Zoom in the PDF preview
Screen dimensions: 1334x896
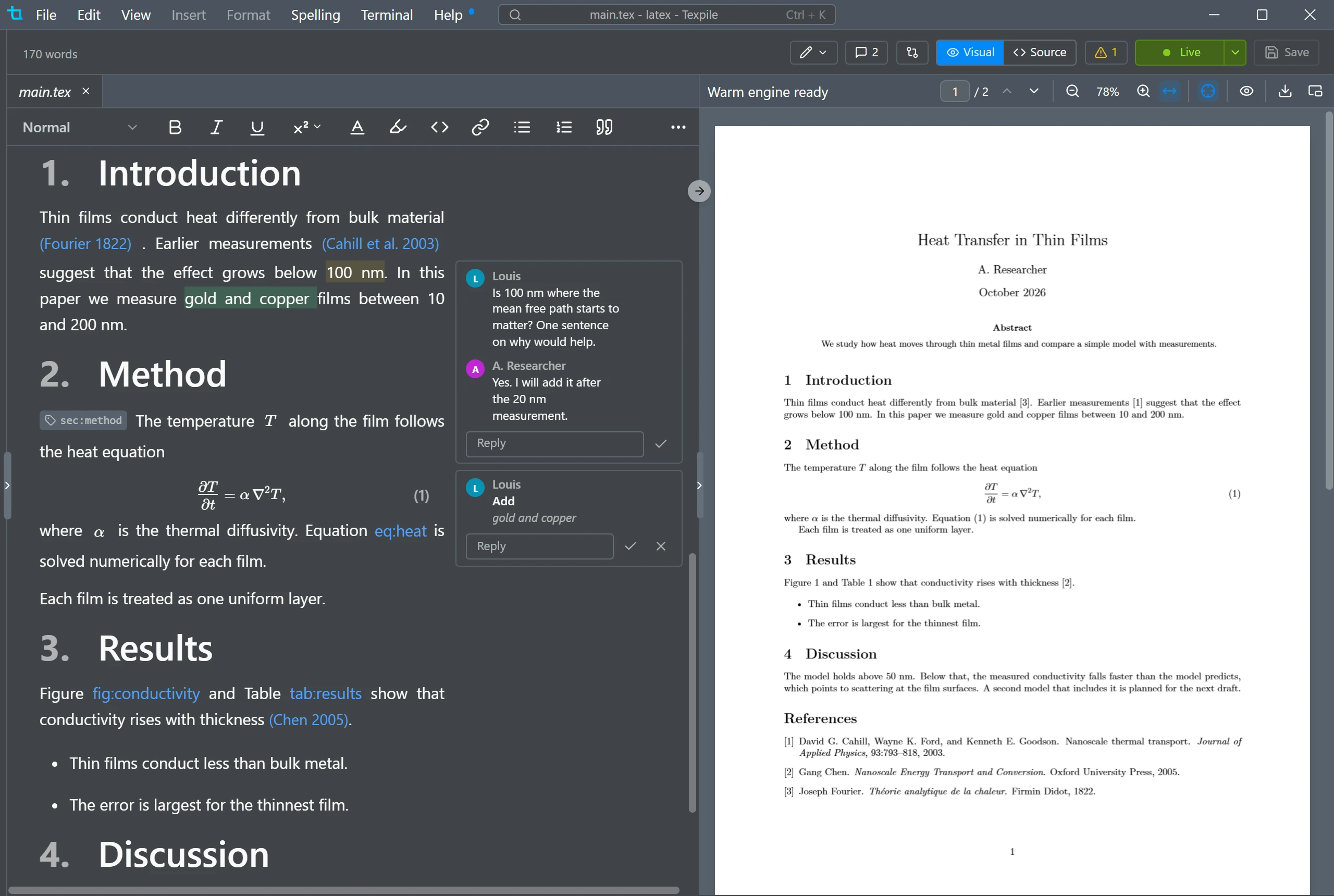[x=1143, y=92]
